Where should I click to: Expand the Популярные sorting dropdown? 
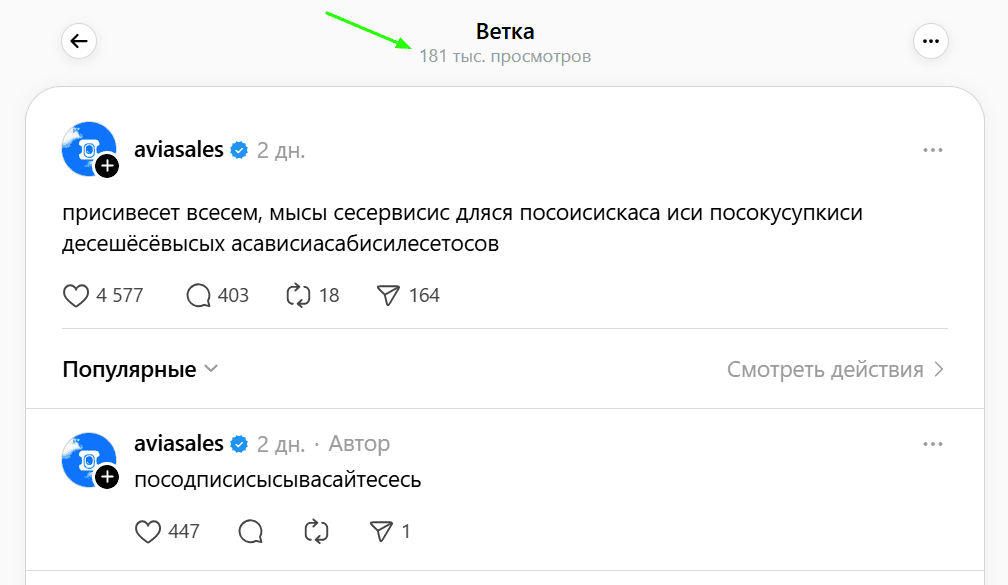140,370
